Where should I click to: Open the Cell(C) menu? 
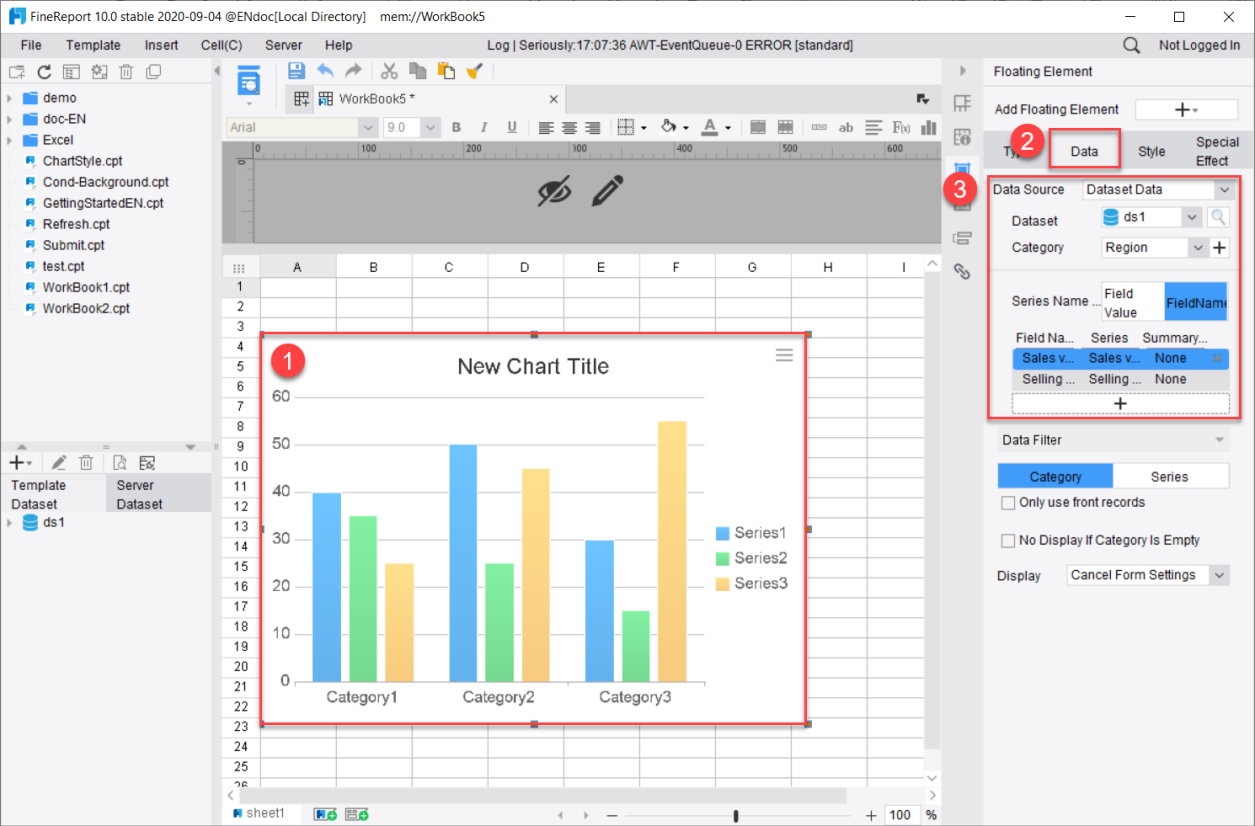click(221, 45)
